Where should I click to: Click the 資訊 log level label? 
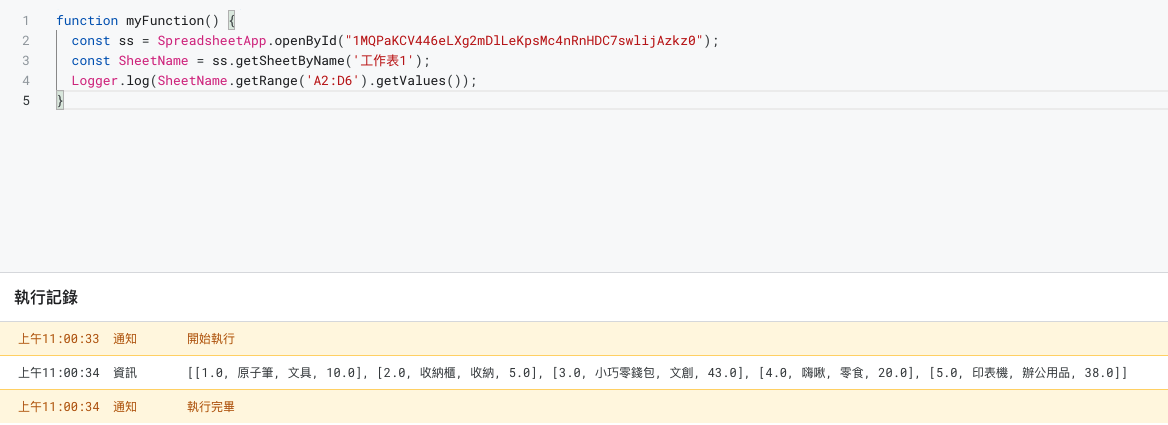pyautogui.click(x=125, y=373)
